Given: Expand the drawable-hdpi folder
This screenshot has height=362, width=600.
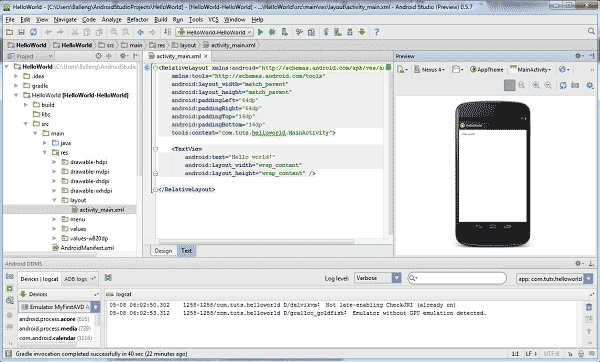Looking at the screenshot, I should click(55, 162).
